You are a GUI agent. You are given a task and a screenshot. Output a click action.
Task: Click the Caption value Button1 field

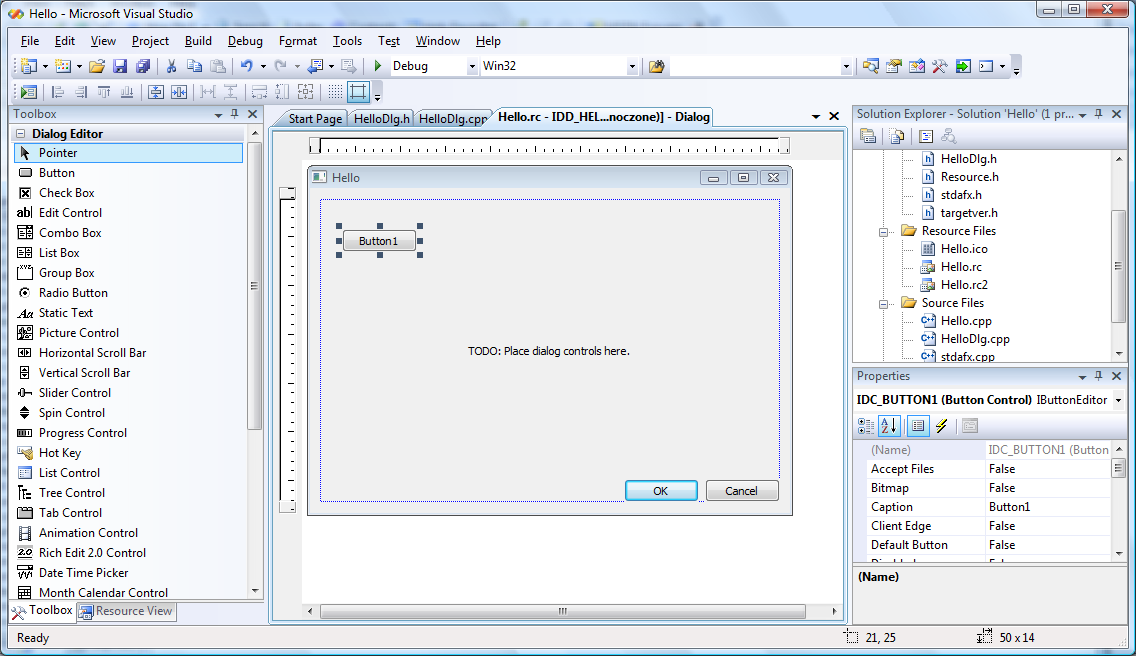point(1048,507)
